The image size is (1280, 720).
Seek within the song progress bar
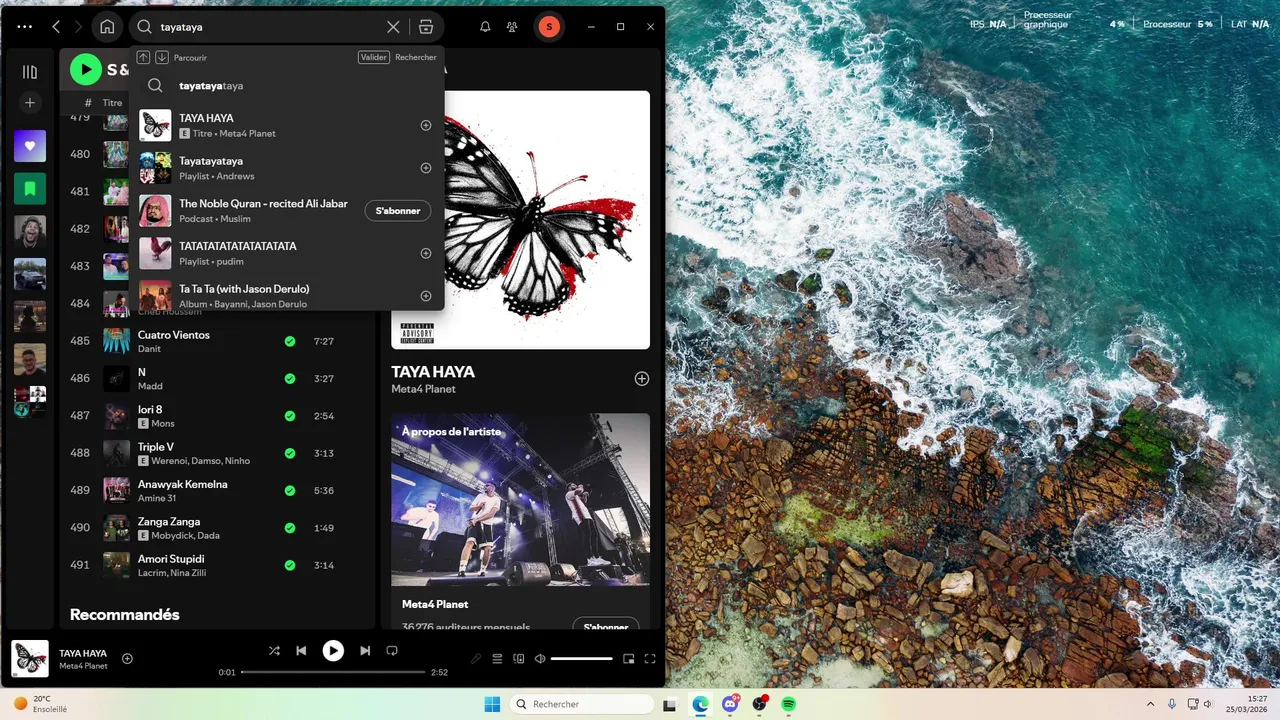[x=333, y=672]
